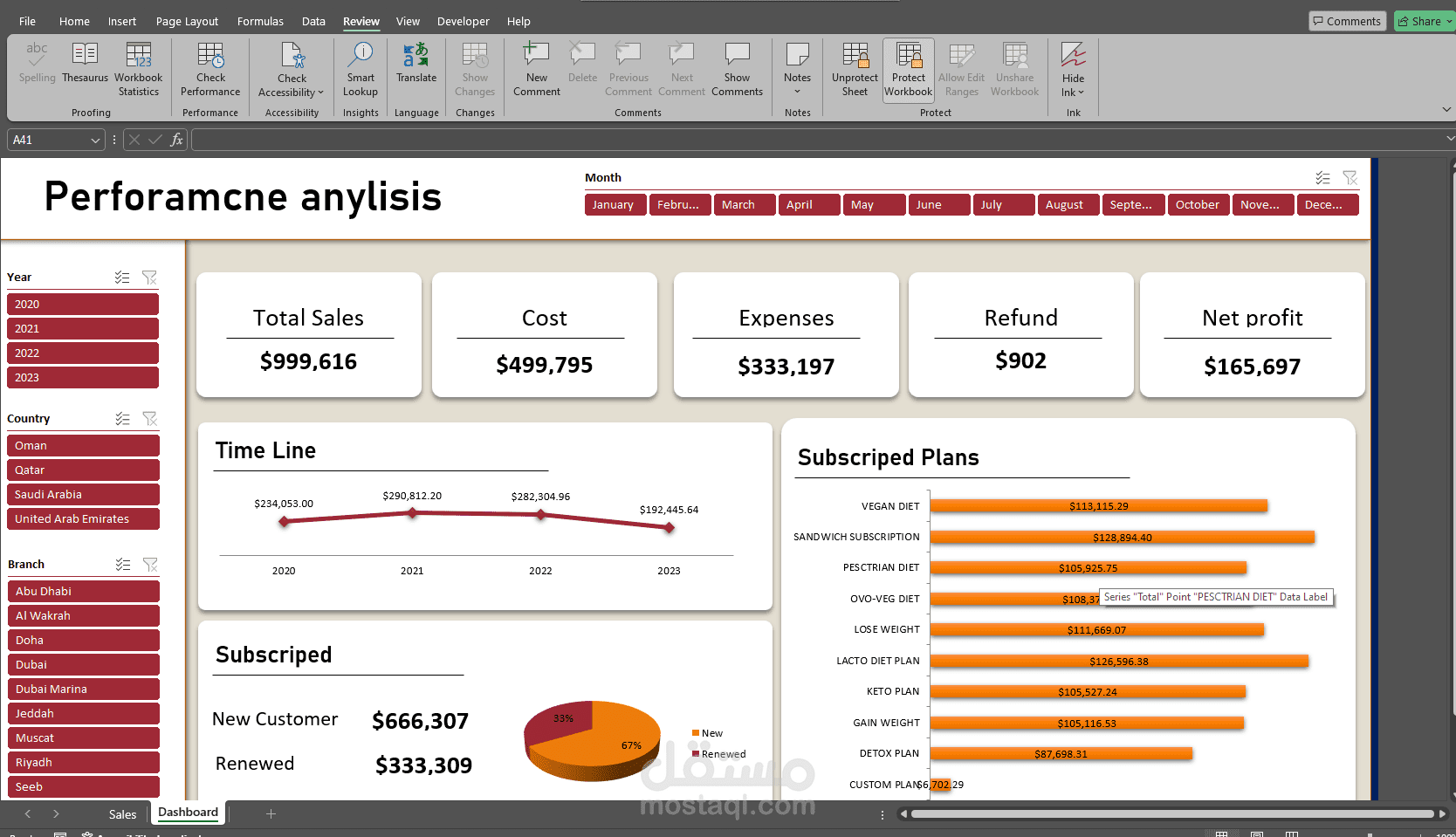
Task: Switch to the Sales sheet tab
Action: pos(121,813)
